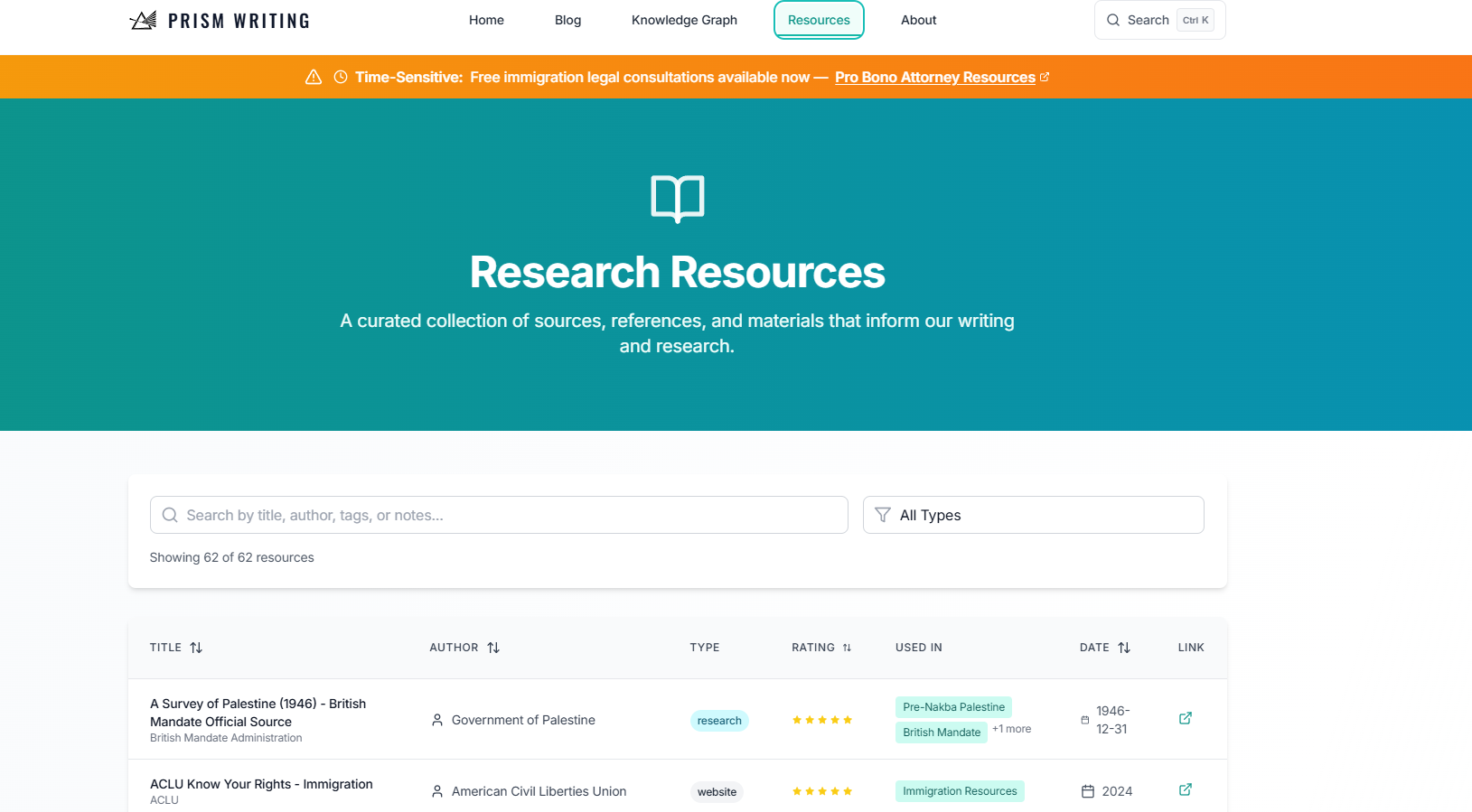This screenshot has width=1472, height=812.
Task: Click the Search Ctrl K button
Action: tap(1159, 20)
